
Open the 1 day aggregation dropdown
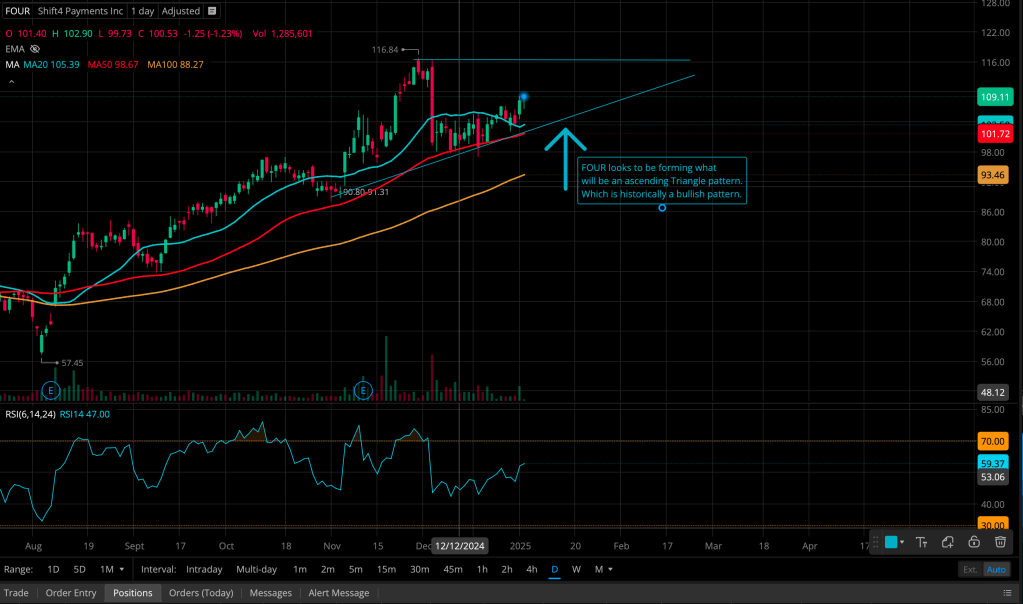click(142, 11)
